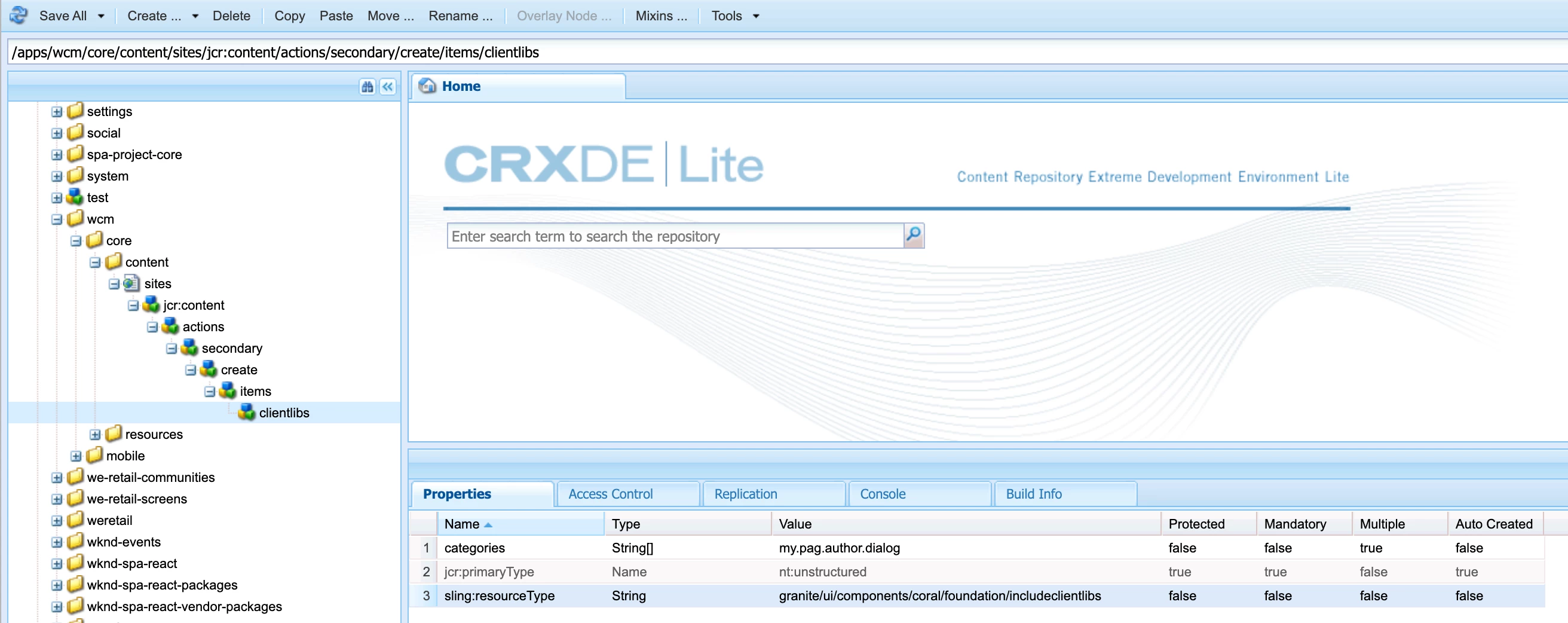The width and height of the screenshot is (1568, 623).
Task: Click the refresh icon in the toolbar
Action: tap(19, 15)
